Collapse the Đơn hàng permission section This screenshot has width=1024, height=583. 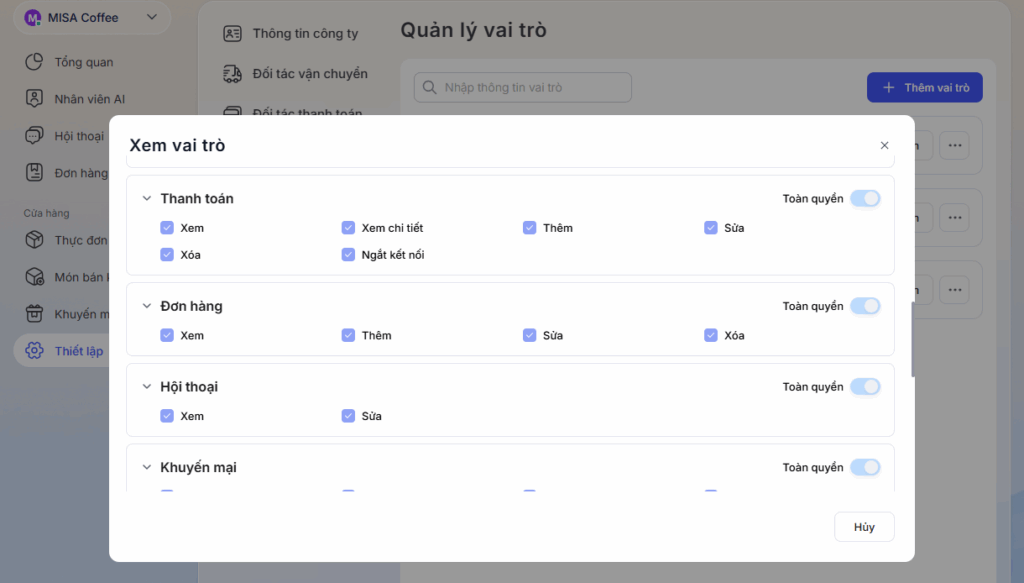pyautogui.click(x=147, y=307)
